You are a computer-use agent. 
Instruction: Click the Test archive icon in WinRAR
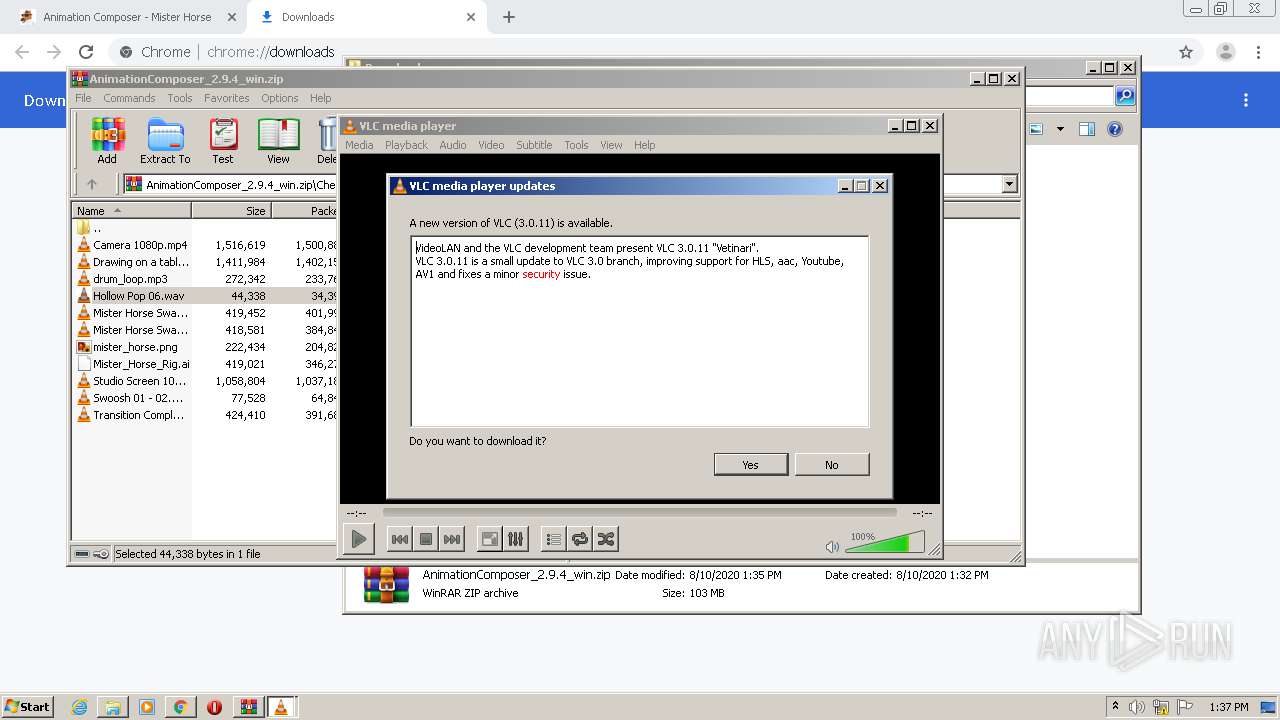click(x=223, y=141)
